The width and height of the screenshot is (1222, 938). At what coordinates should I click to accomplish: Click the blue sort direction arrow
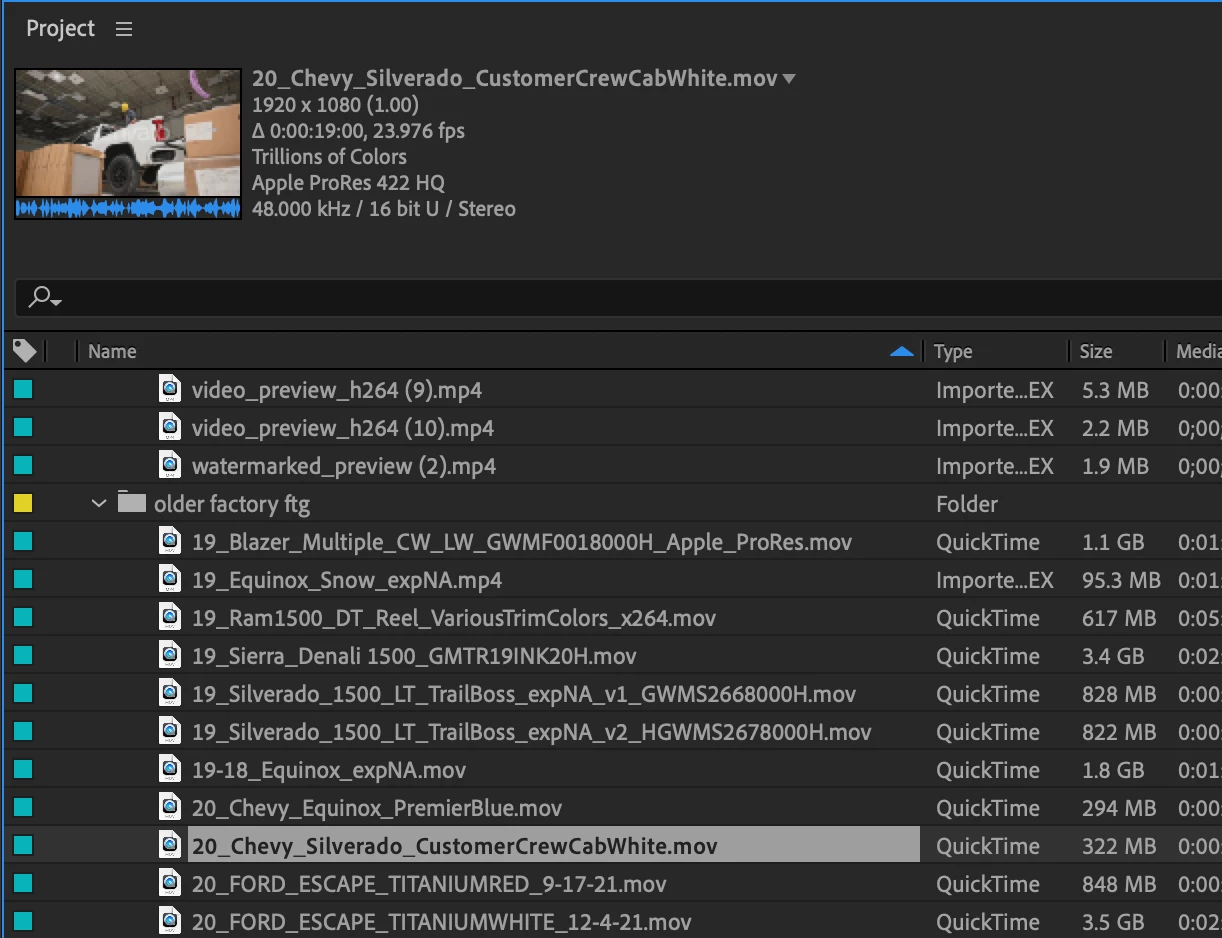click(x=901, y=351)
